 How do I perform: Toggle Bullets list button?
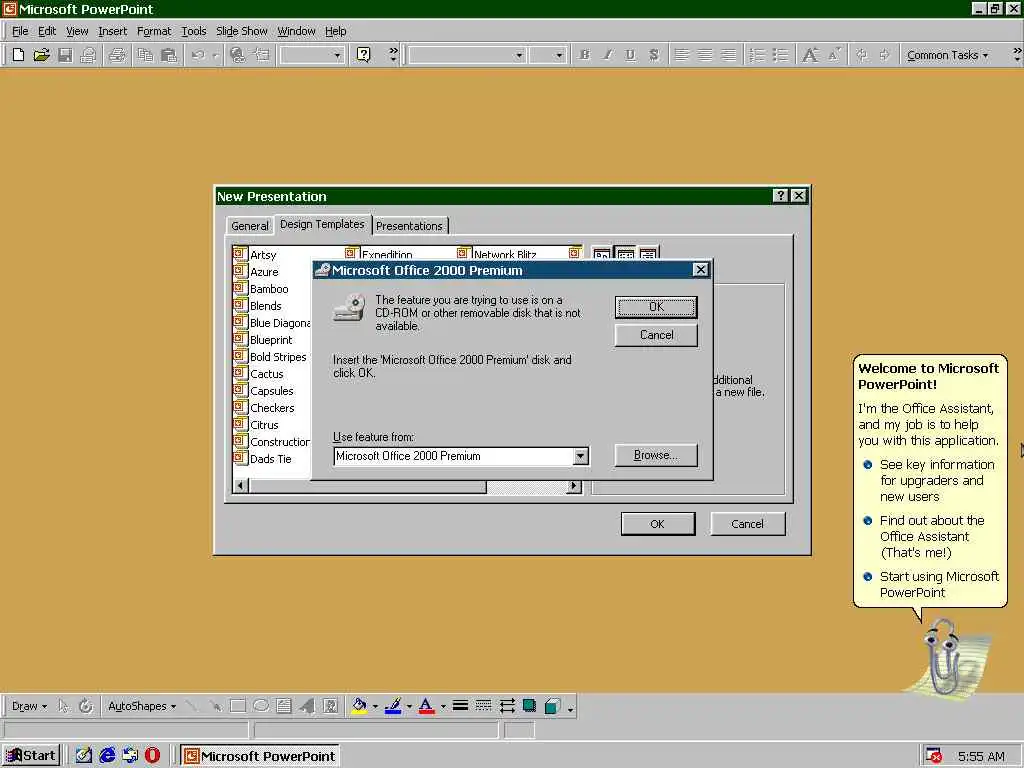tap(780, 55)
